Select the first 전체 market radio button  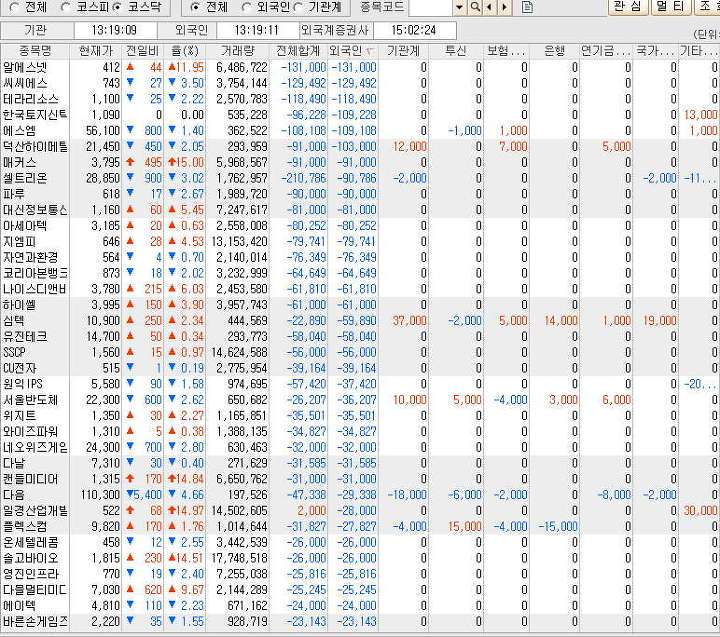(x=14, y=7)
